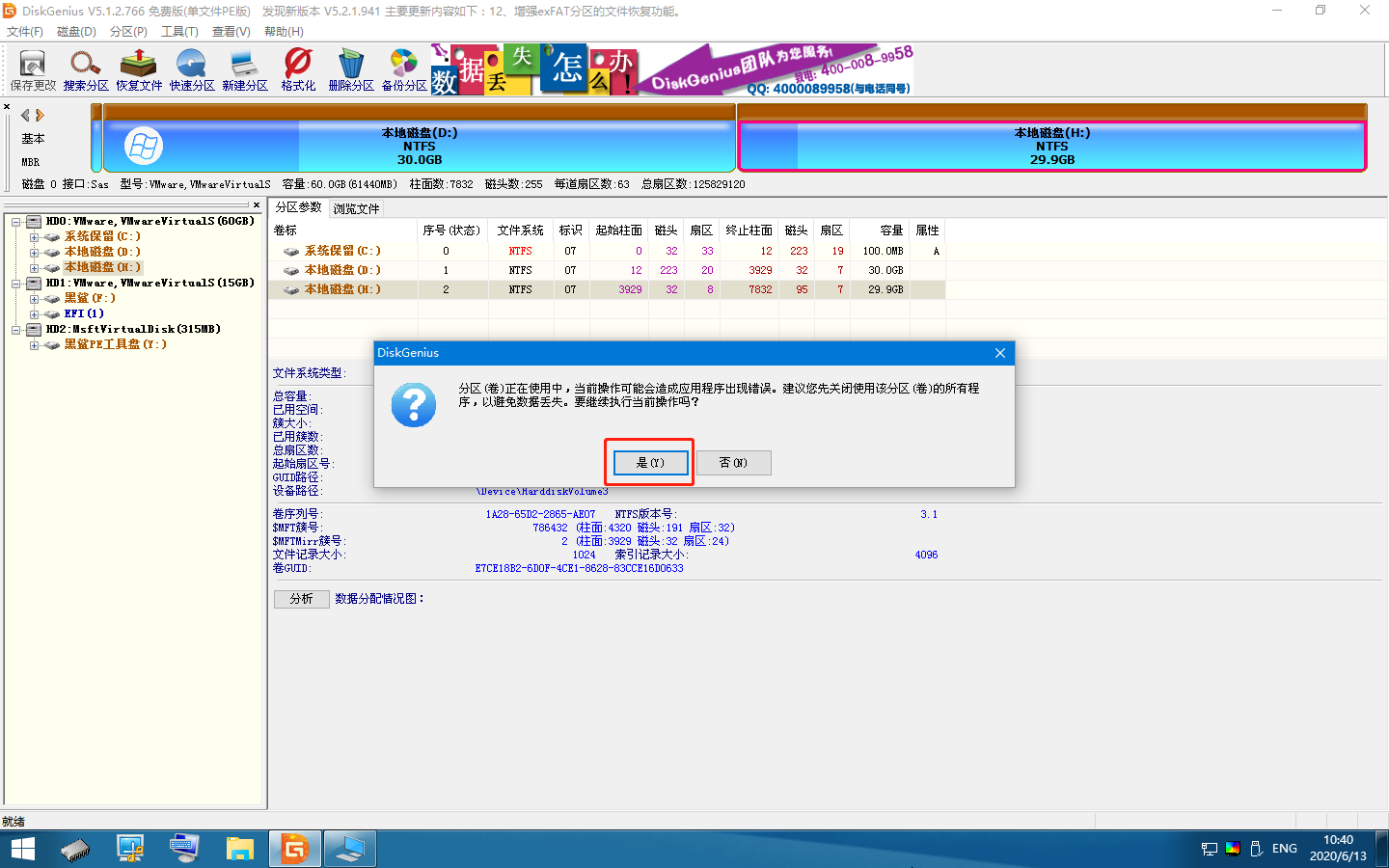Open File Explorer from the taskbar
This screenshot has width=1389, height=868.
(239, 849)
